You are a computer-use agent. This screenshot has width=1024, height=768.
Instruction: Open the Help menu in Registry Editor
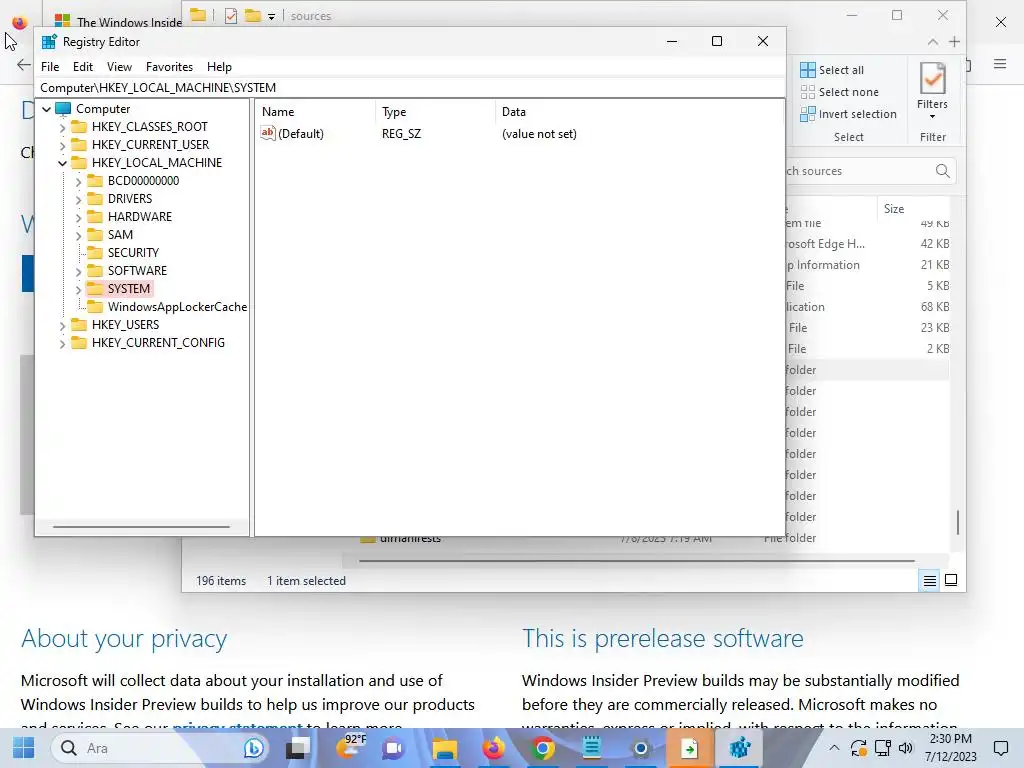219,67
